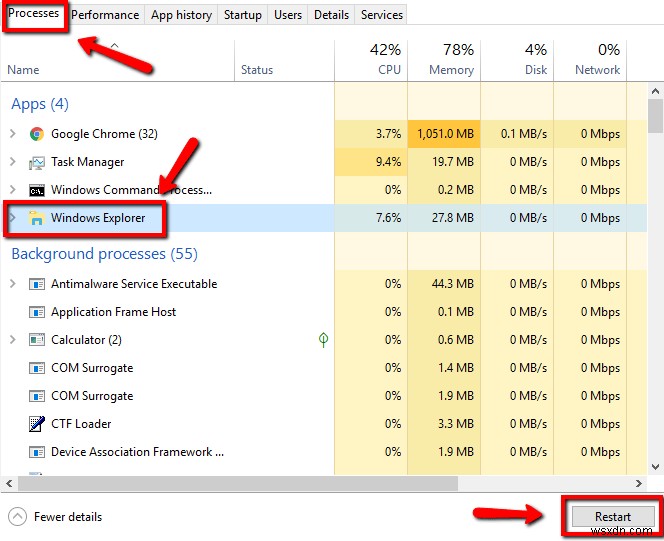Click the horizontal scrollbar right arrow

pos(639,483)
